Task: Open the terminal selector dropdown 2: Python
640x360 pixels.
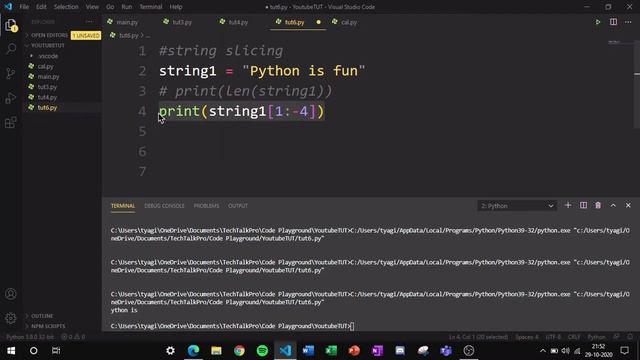Action: (517, 206)
